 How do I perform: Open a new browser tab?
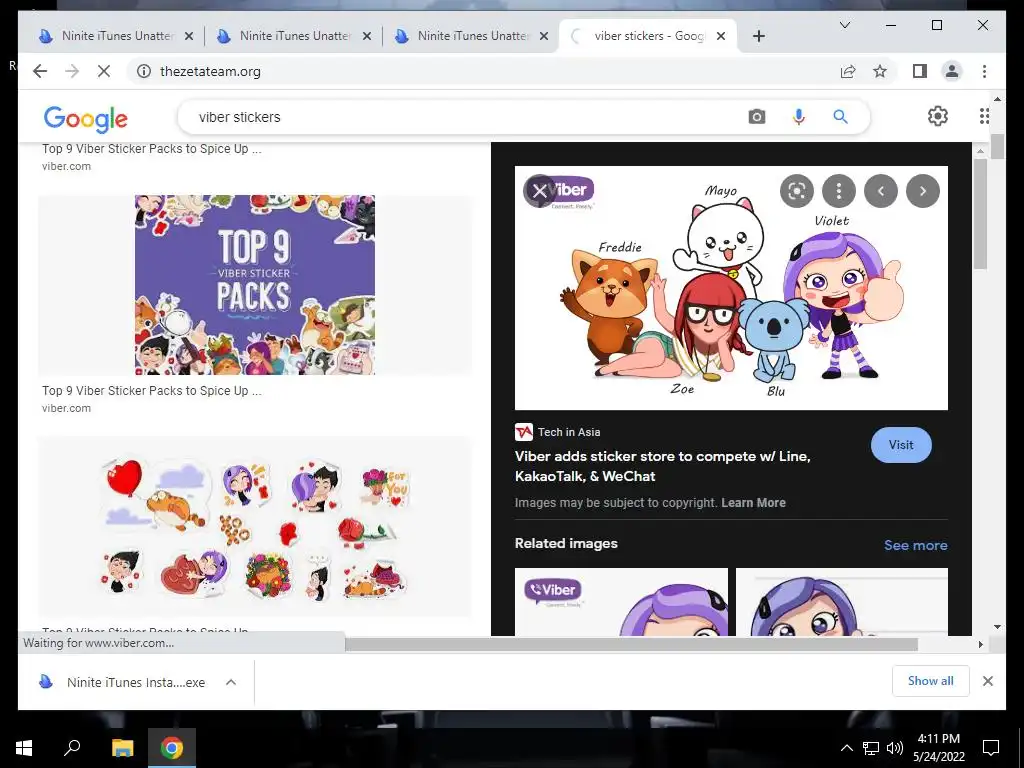(758, 36)
